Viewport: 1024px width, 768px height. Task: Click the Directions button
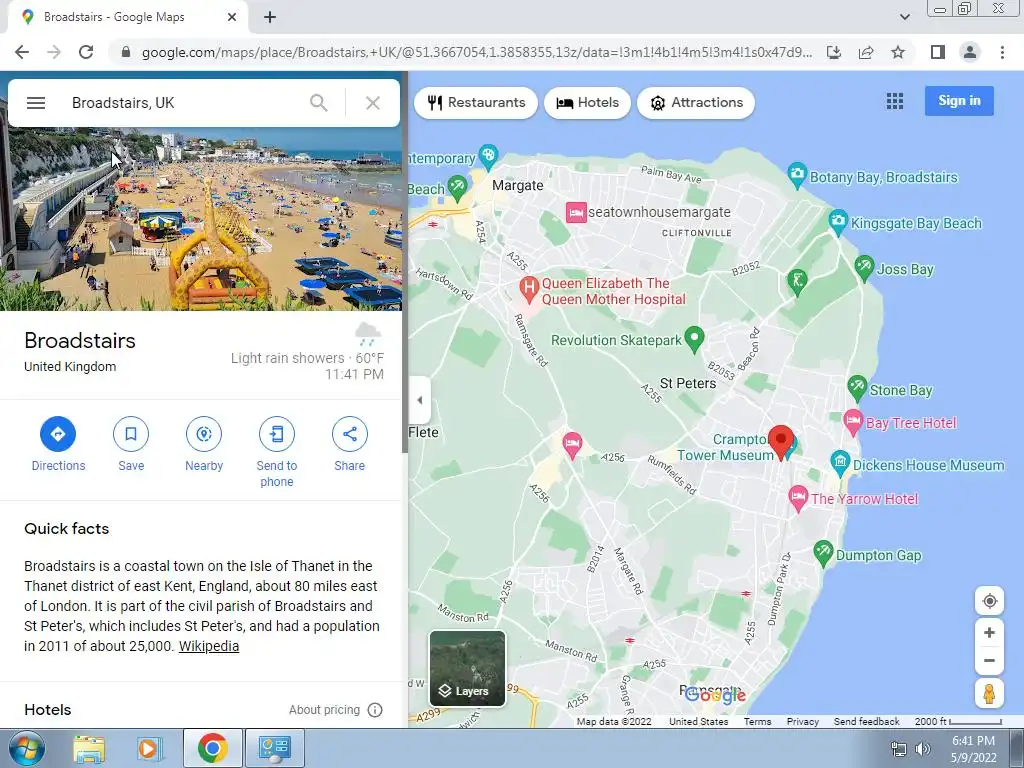pyautogui.click(x=58, y=444)
